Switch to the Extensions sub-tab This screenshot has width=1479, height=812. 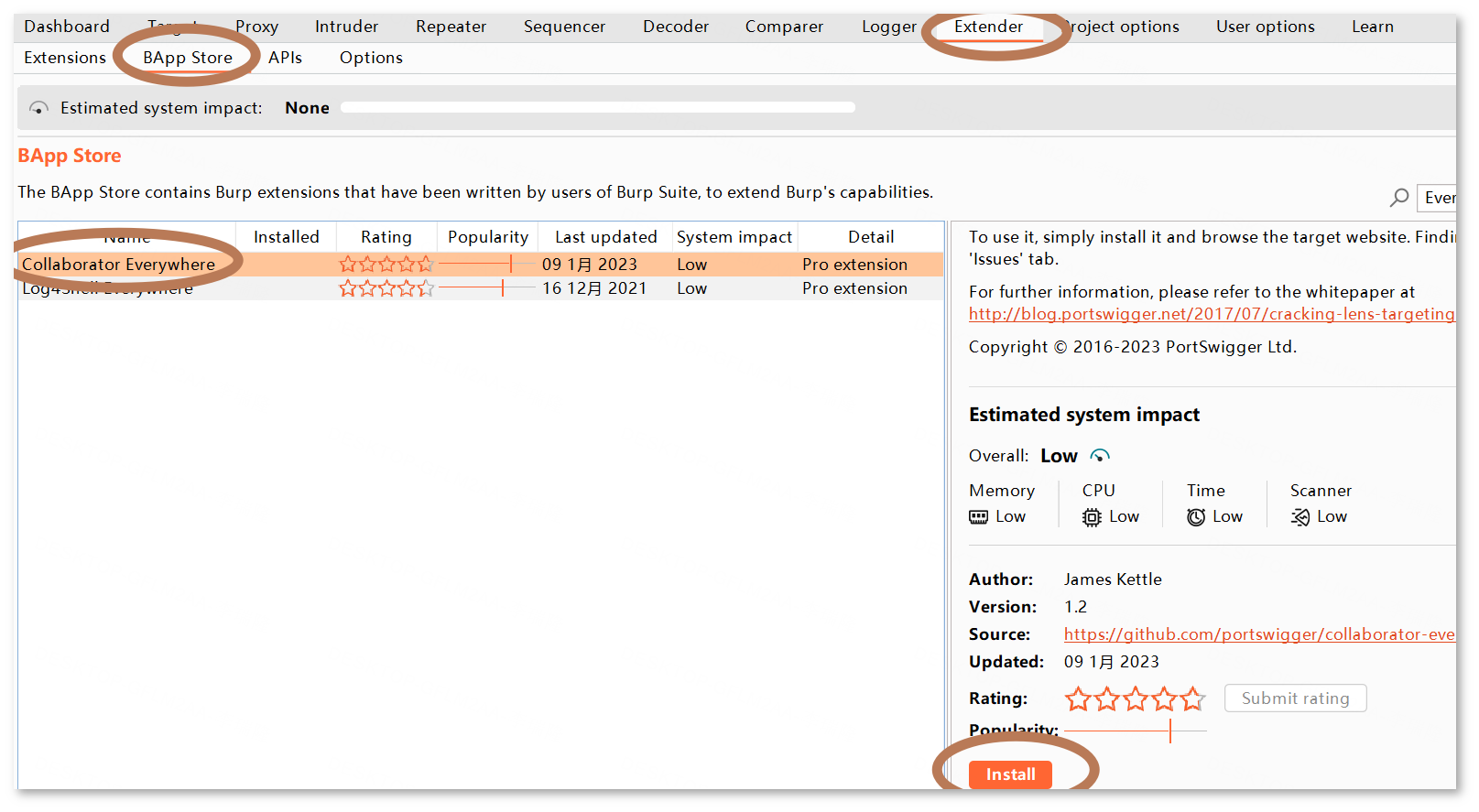pyautogui.click(x=65, y=58)
